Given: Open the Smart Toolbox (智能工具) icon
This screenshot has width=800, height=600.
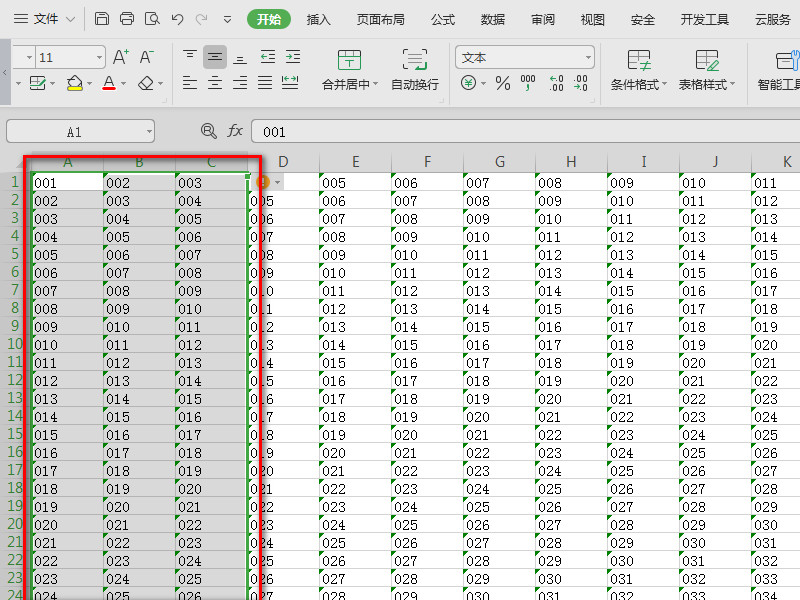Looking at the screenshot, I should coord(787,60).
